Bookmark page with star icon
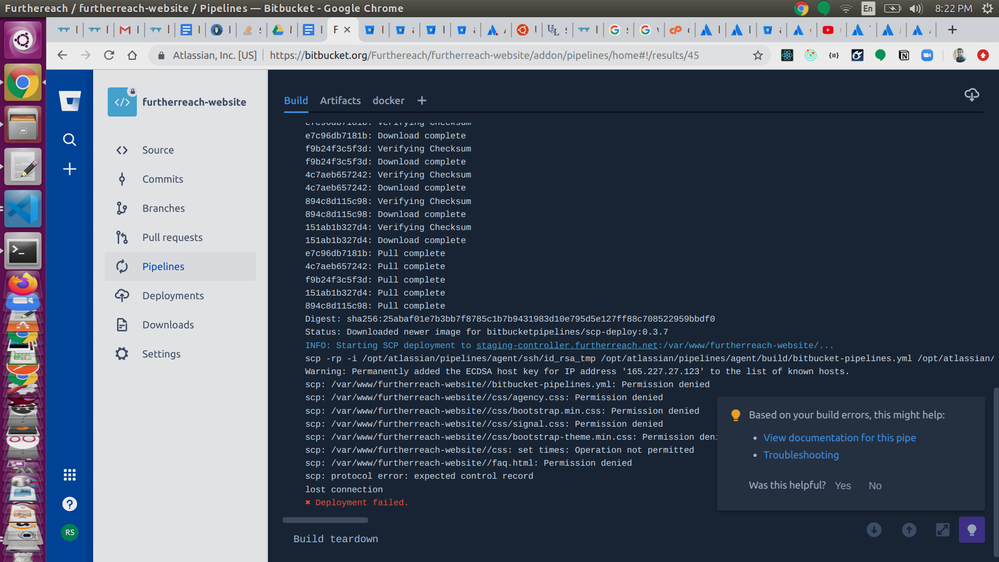999x562 pixels. click(x=758, y=55)
